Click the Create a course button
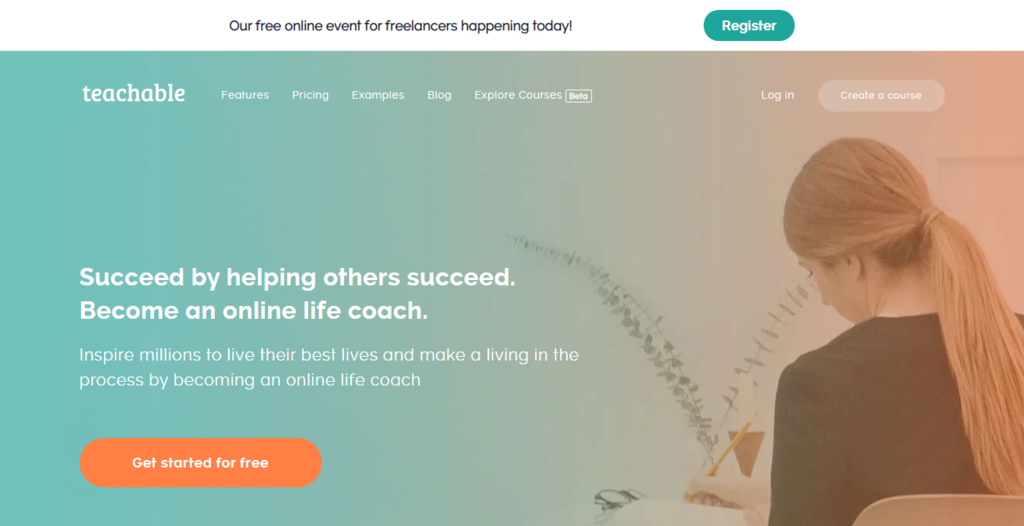 tap(881, 95)
